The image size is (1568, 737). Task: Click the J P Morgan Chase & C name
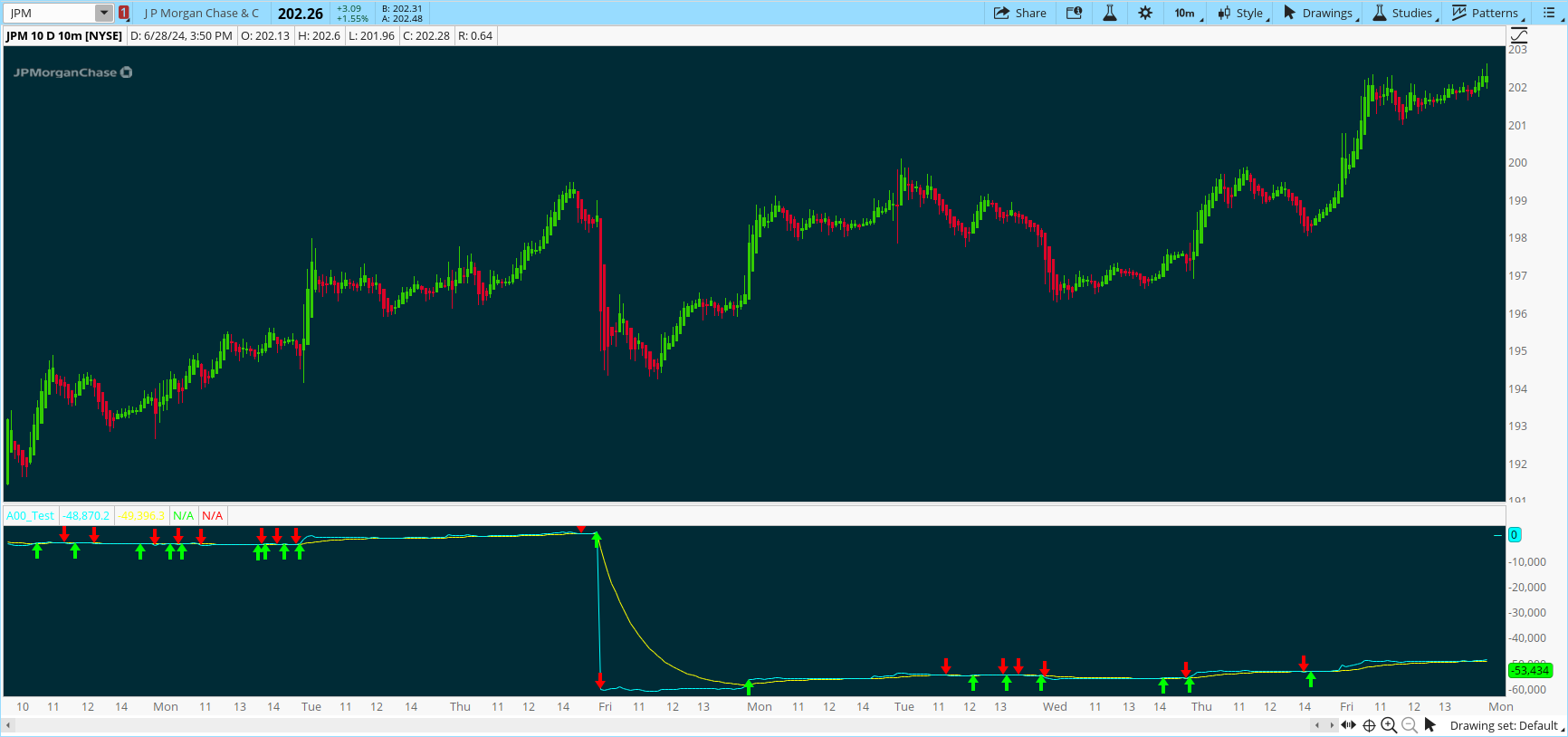point(201,14)
